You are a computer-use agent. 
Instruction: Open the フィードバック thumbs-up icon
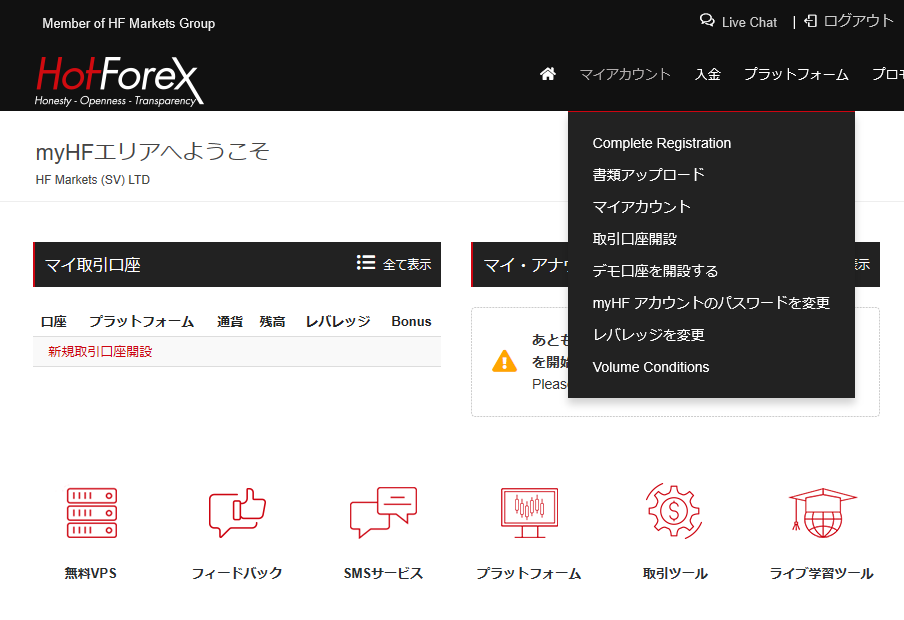click(x=237, y=513)
